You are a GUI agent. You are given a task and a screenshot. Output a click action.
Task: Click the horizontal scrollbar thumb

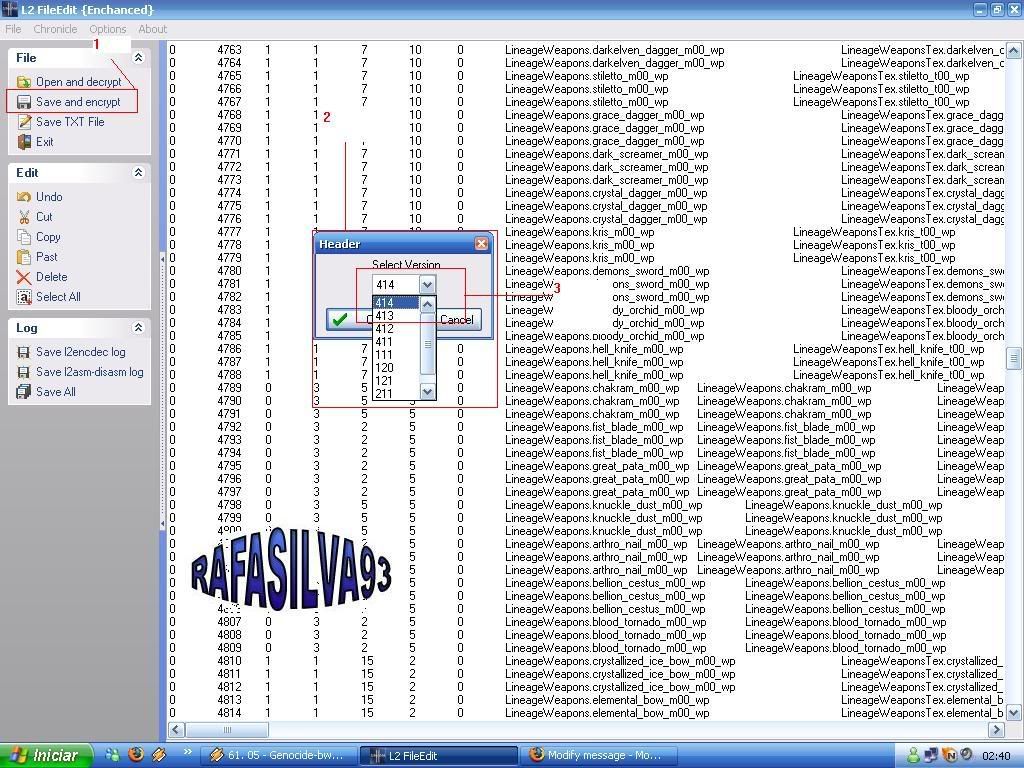pos(227,729)
